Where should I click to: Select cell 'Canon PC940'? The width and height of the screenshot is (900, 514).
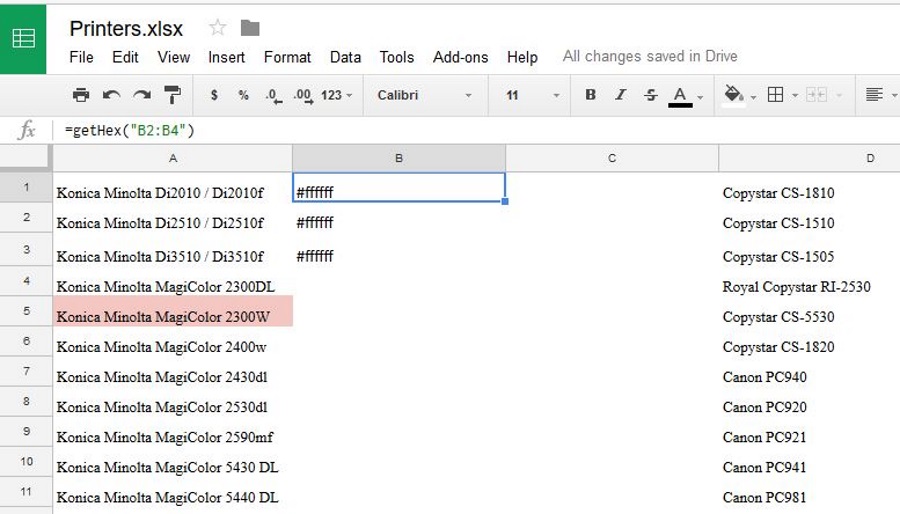point(809,372)
